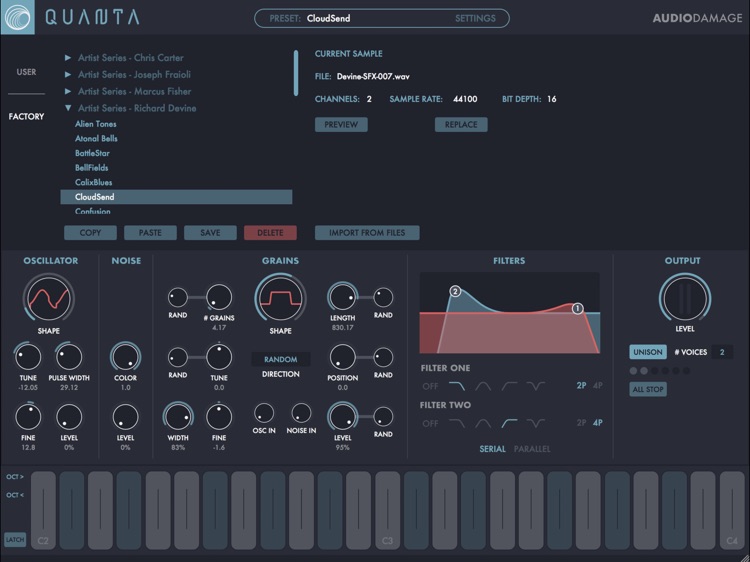Set Filter Two to 2P slope
The width and height of the screenshot is (750, 562).
pos(581,423)
